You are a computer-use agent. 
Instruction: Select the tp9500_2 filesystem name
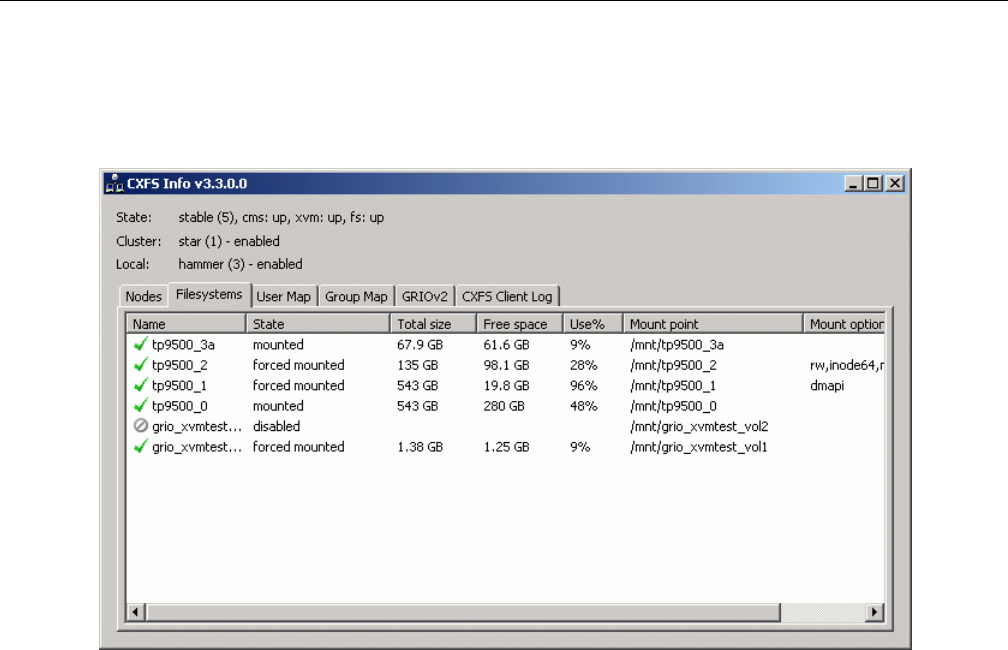[x=179, y=365]
